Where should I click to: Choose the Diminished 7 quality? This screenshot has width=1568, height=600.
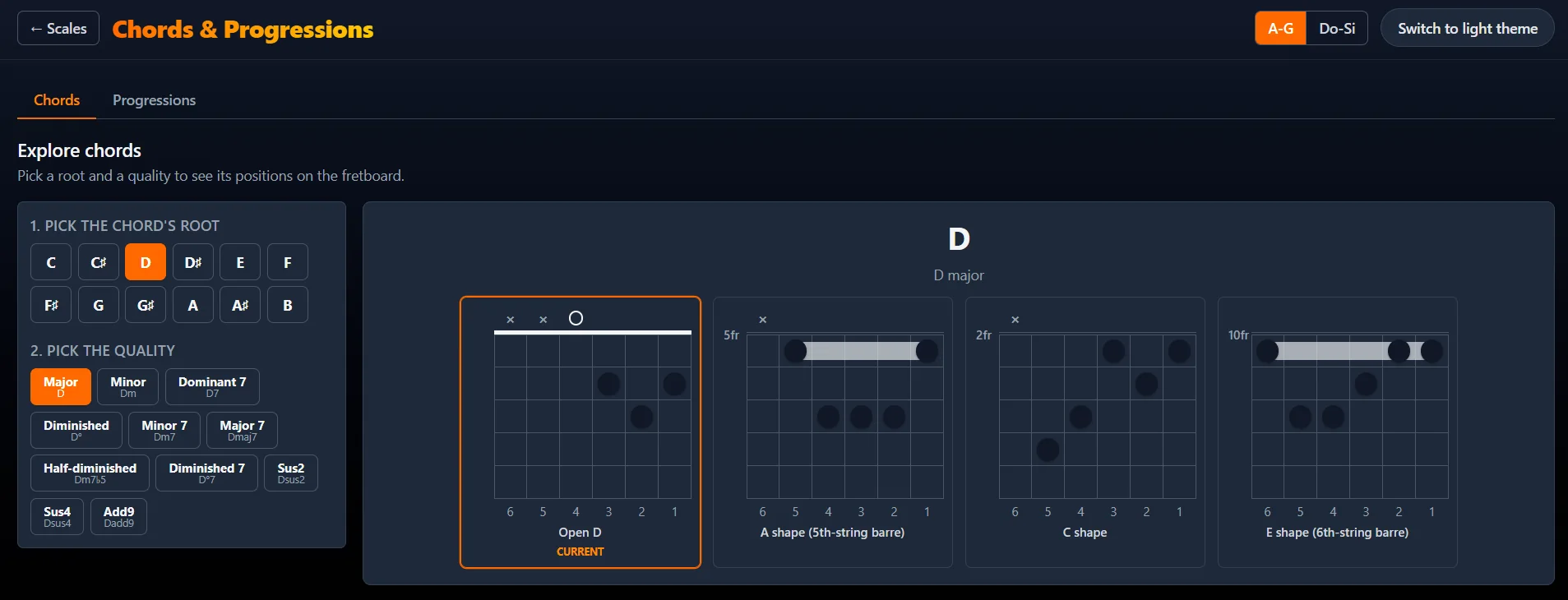(206, 473)
